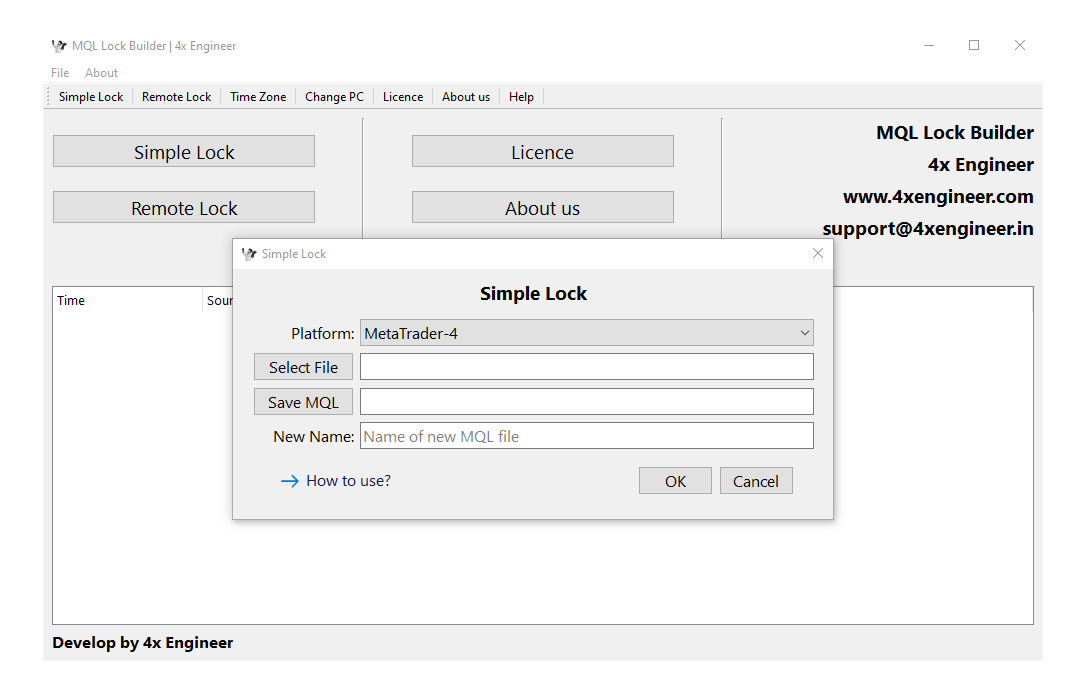
Task: Open the About menu
Action: point(101,72)
